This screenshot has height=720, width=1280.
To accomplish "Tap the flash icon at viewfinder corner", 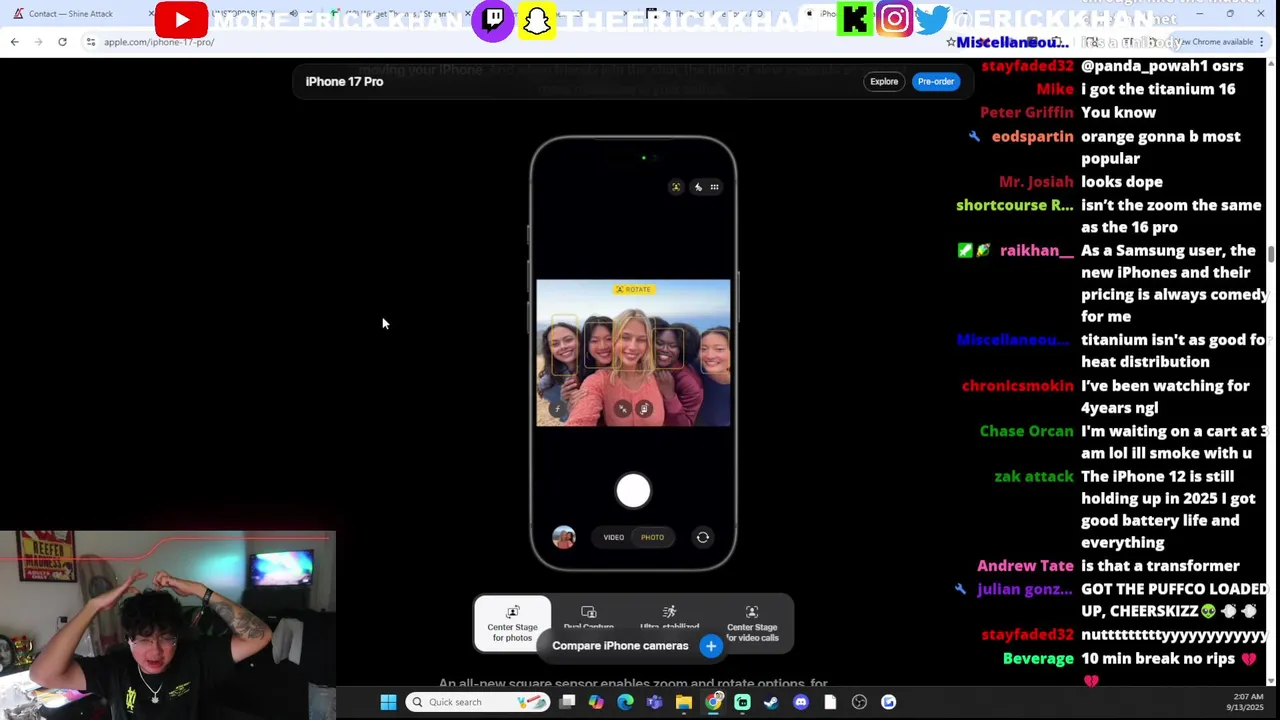I will 557,409.
